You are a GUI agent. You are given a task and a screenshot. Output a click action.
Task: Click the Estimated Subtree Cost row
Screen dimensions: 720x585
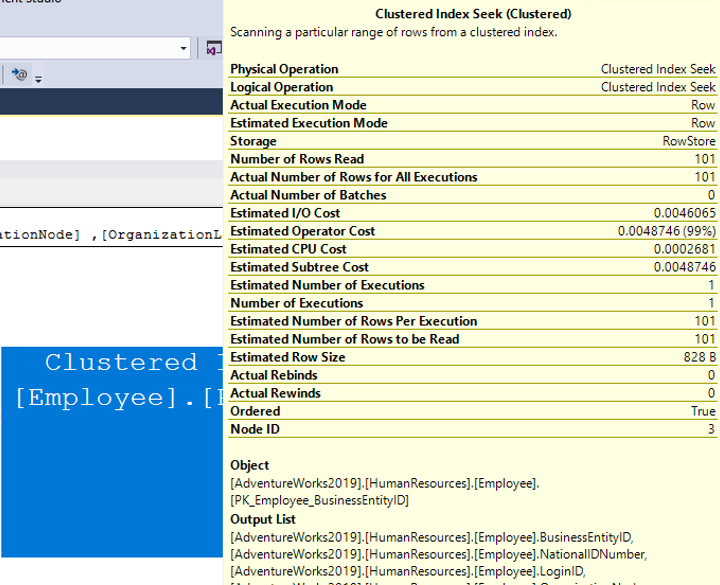tap(472, 267)
